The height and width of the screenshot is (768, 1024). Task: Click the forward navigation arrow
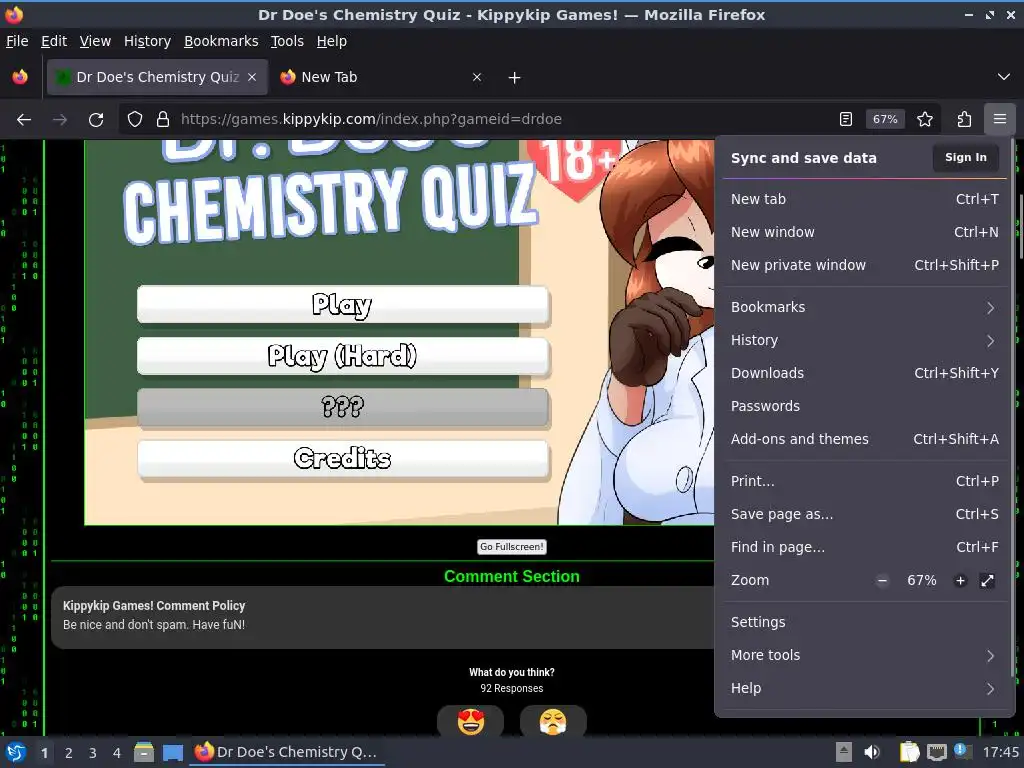(60, 120)
